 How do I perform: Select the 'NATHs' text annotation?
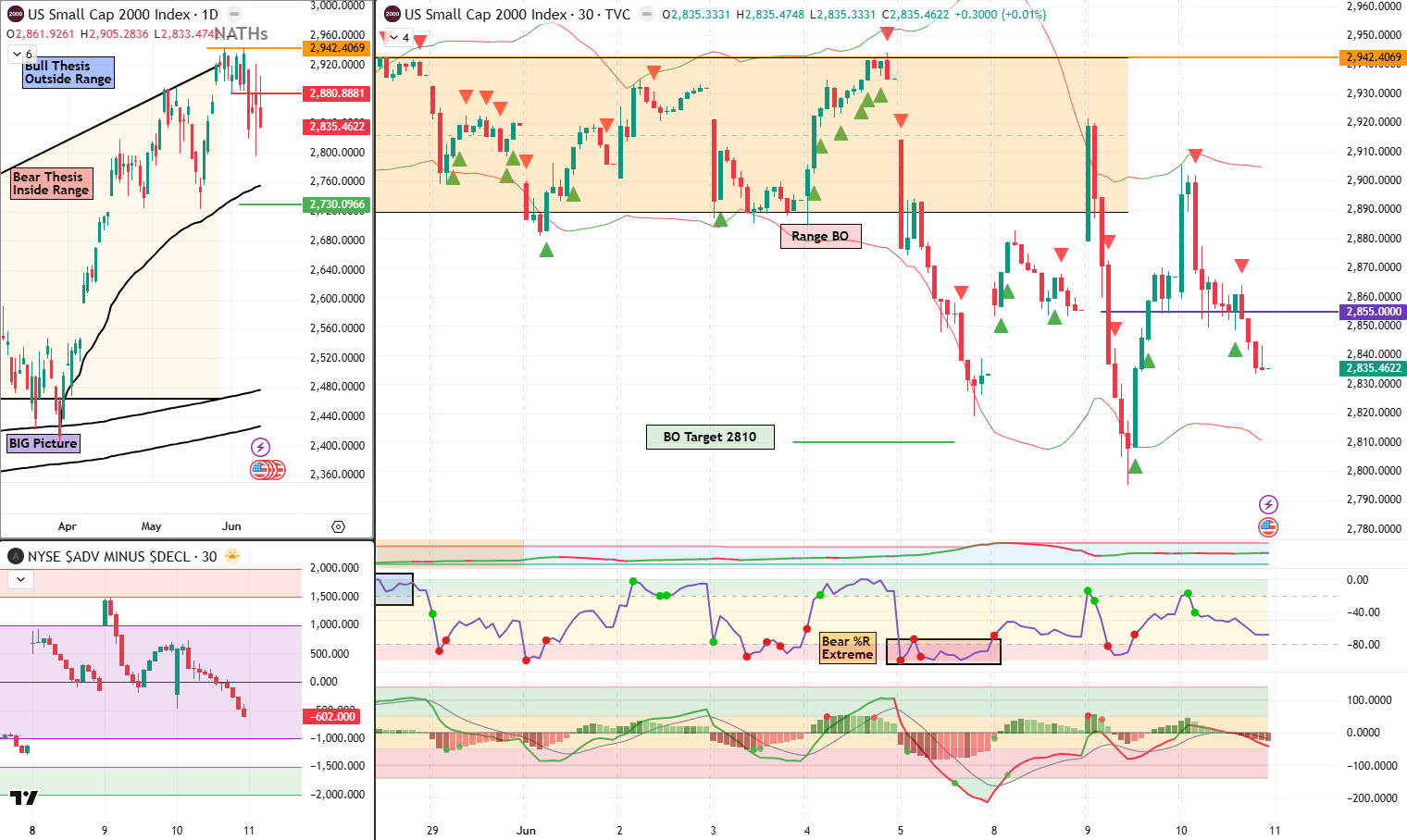point(241,34)
